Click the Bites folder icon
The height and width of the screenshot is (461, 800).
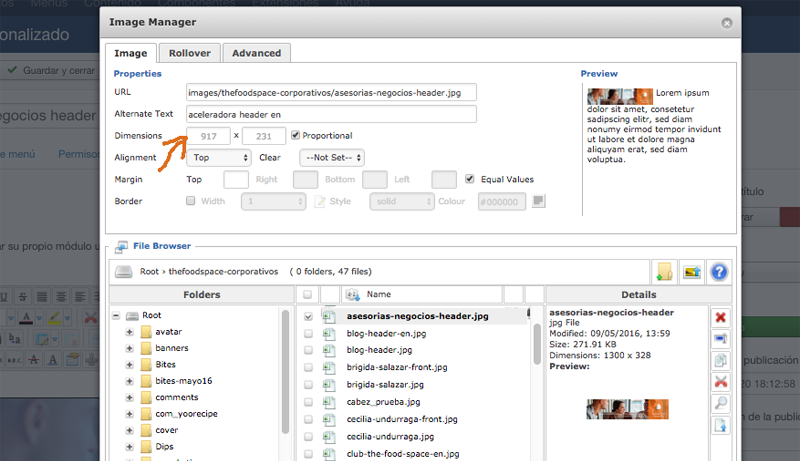(x=146, y=364)
